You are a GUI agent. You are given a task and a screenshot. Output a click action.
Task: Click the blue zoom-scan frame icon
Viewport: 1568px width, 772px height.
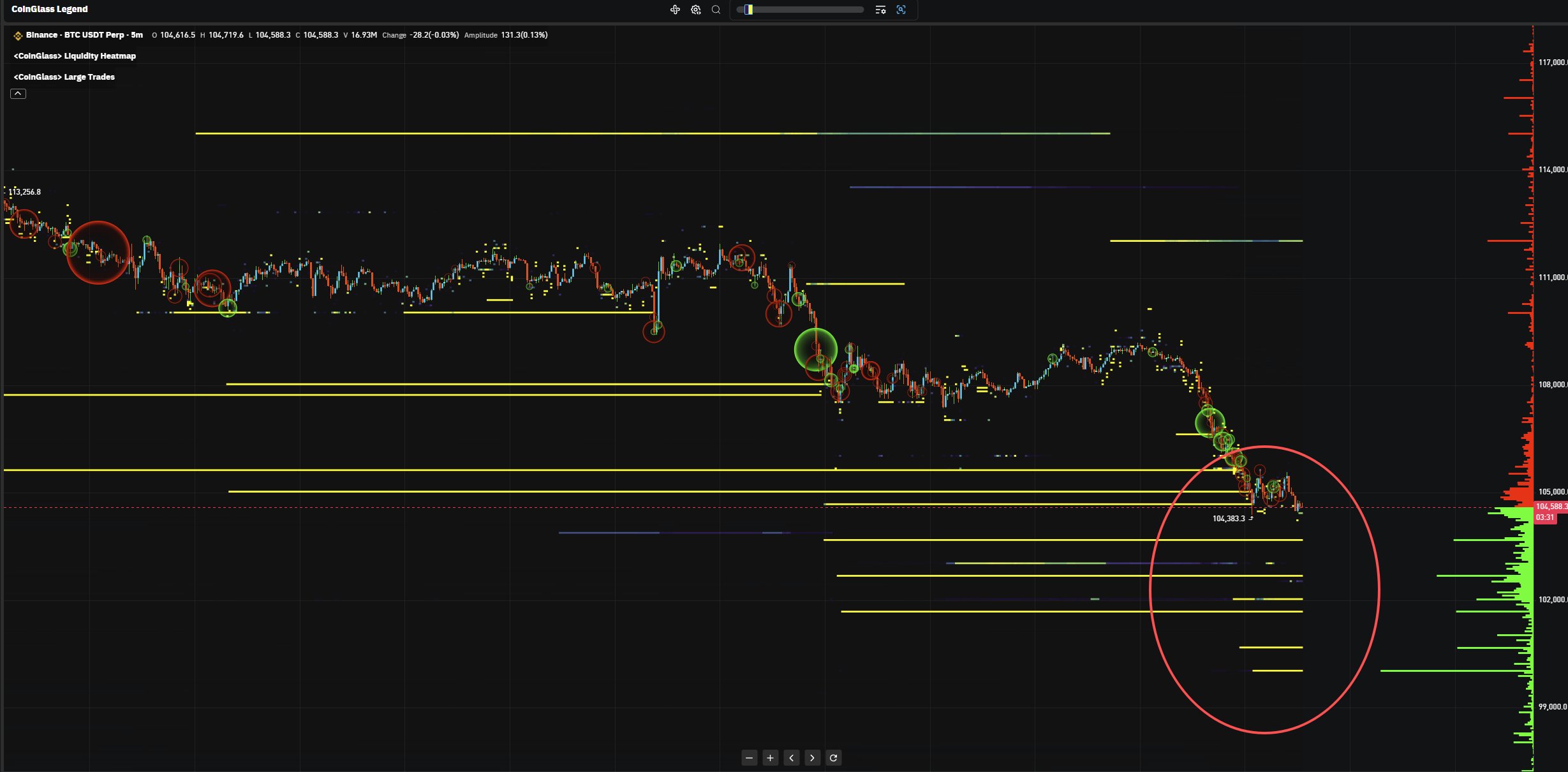(901, 10)
